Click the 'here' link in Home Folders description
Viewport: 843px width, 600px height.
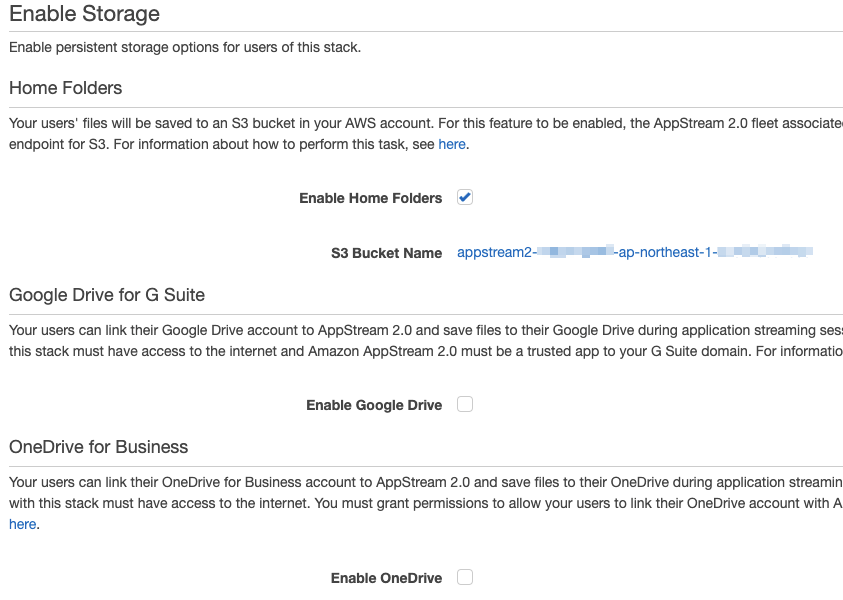pos(452,144)
